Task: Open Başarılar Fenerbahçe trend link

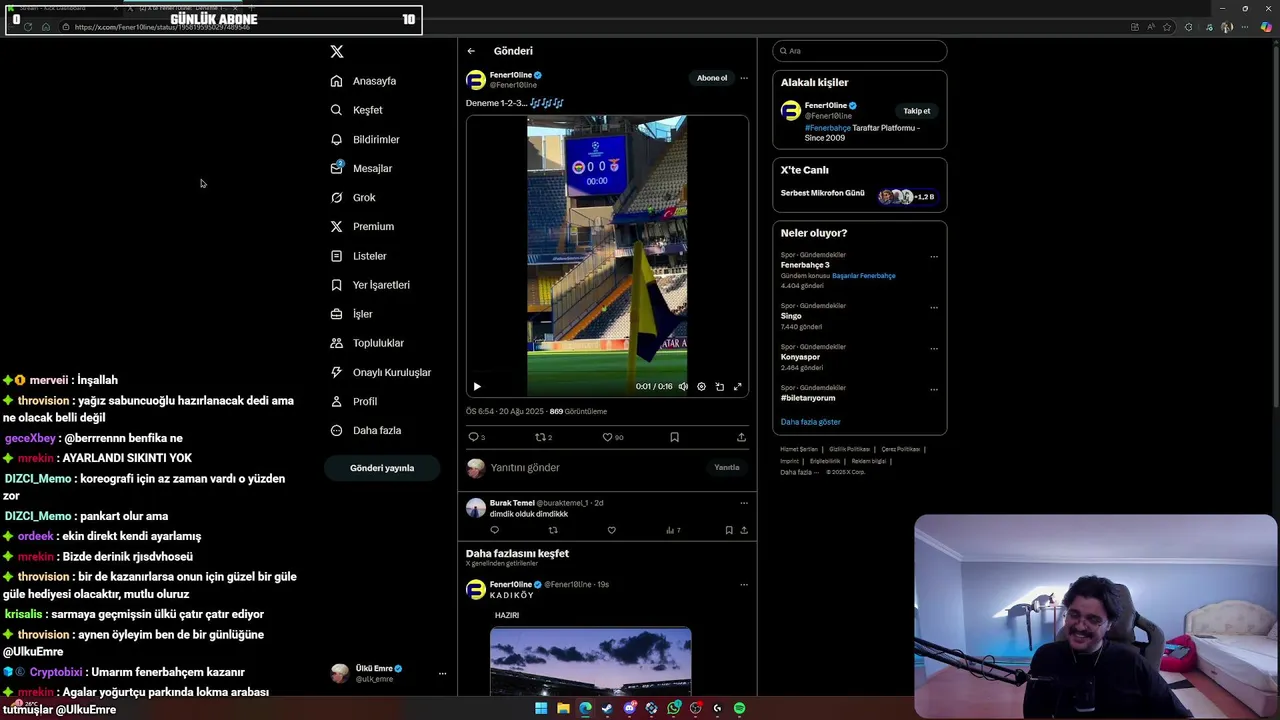Action: point(864,276)
